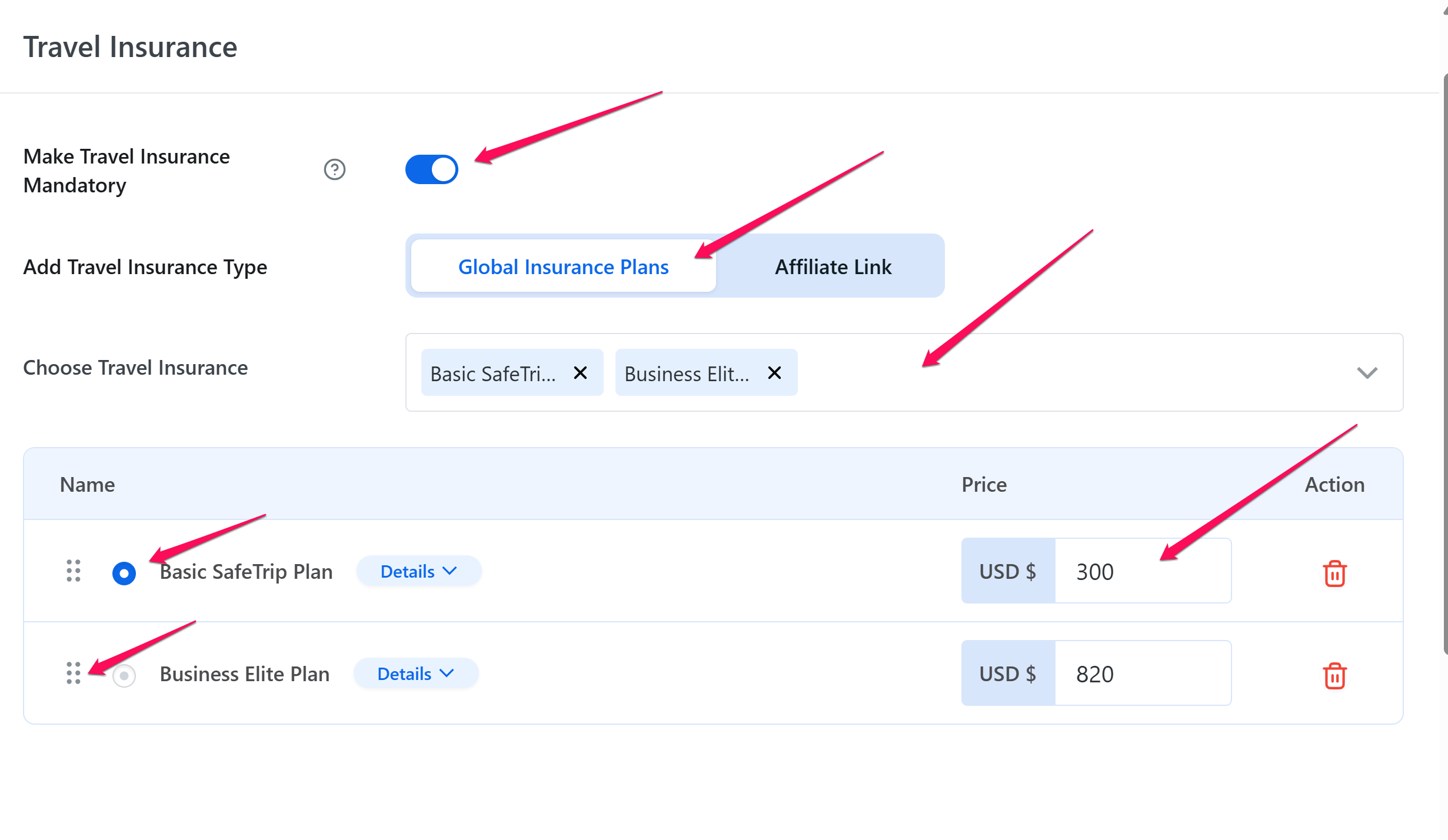Switch to Global Insurance Plans tab
Viewport: 1448px width, 840px height.
coord(563,267)
